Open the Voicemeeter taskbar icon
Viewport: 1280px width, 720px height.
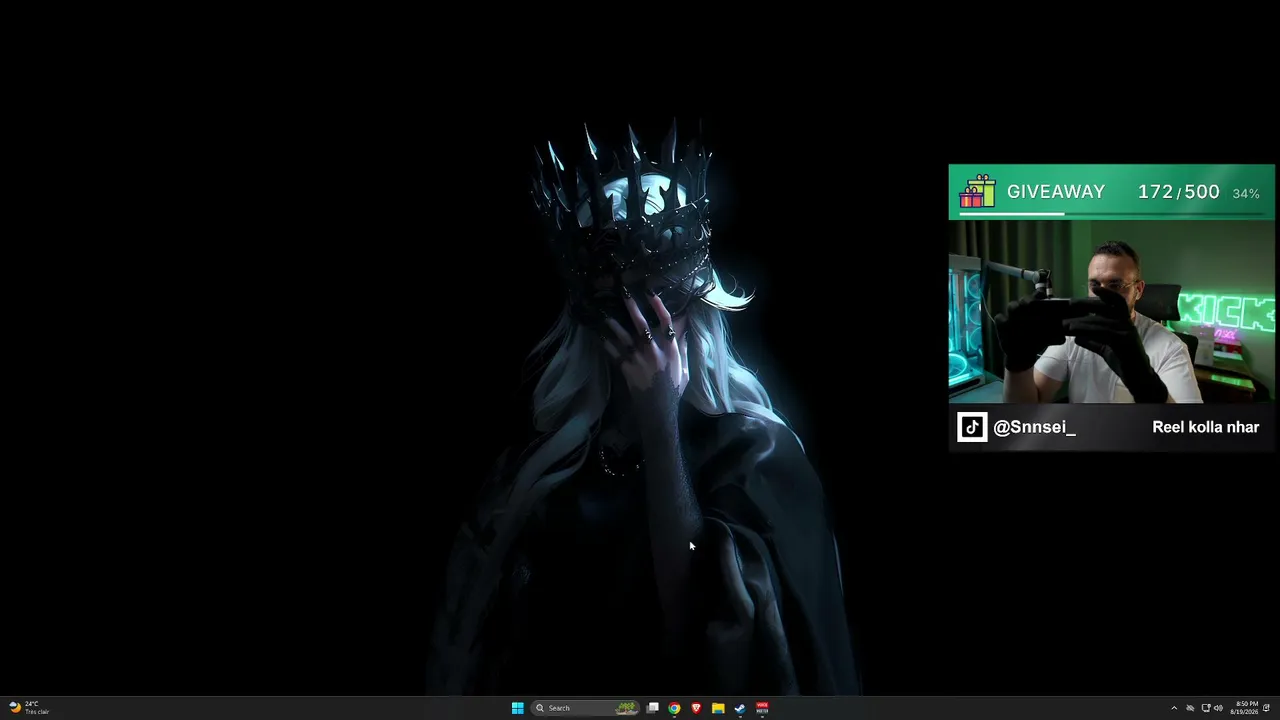(x=762, y=708)
